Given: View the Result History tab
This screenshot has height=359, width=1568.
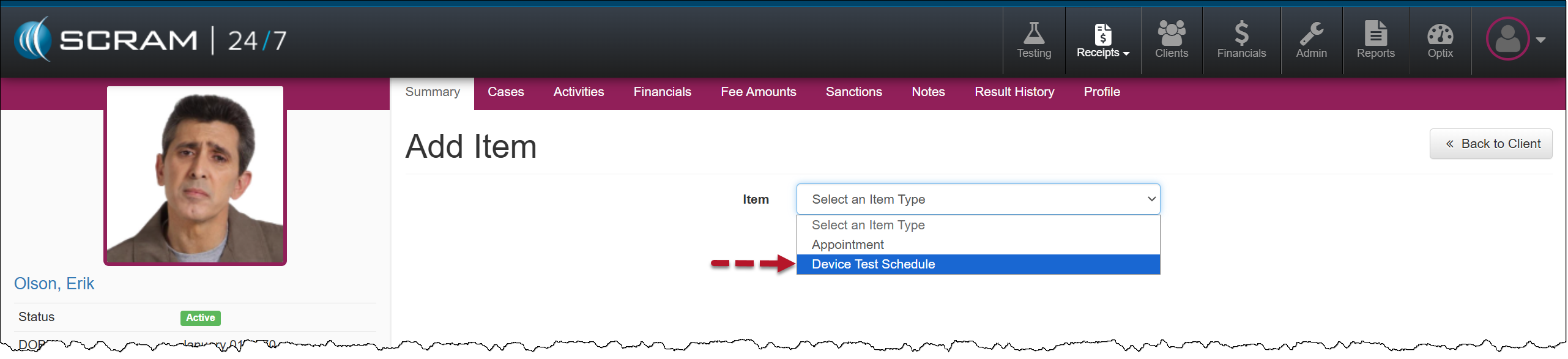Looking at the screenshot, I should [1014, 92].
